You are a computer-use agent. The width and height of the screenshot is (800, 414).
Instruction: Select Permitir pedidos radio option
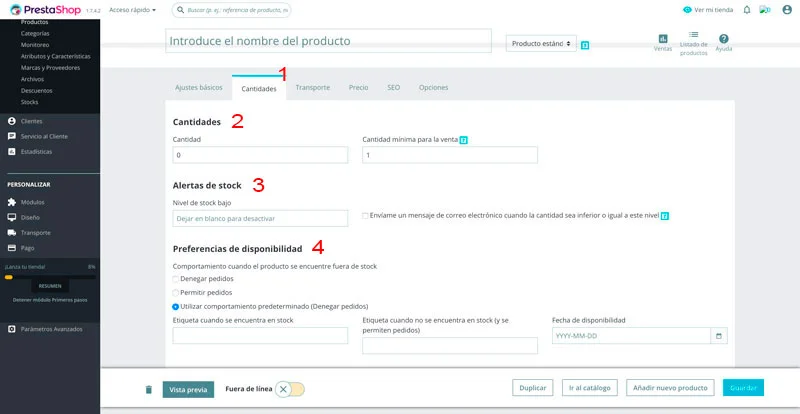(176, 293)
